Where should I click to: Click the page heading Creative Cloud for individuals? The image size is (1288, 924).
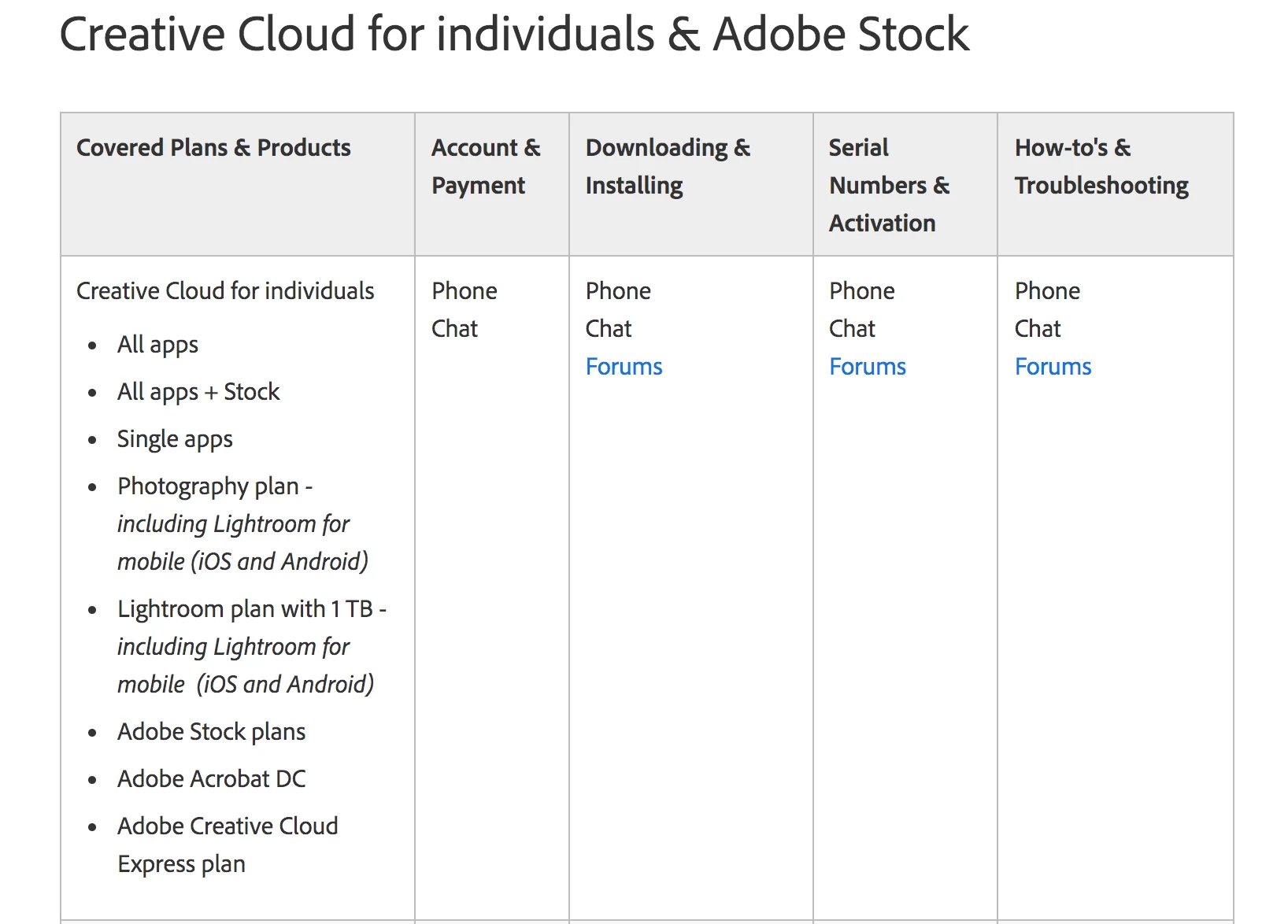(514, 35)
